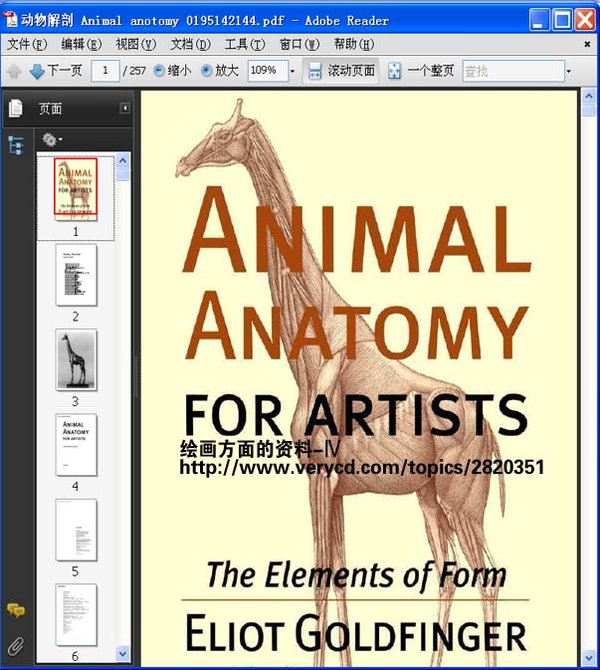Click the thumbnail panel scrollbar handle
Screen dimensions: 600x670
pos(123,175)
